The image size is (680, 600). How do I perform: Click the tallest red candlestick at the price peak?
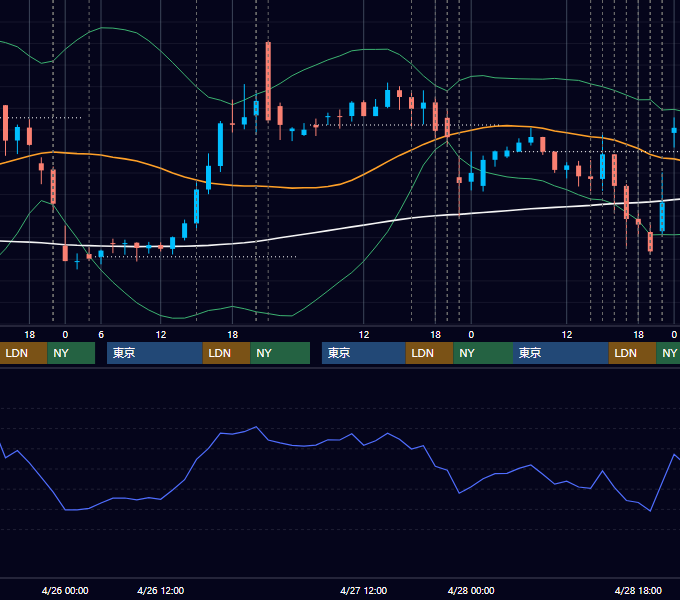(x=268, y=82)
